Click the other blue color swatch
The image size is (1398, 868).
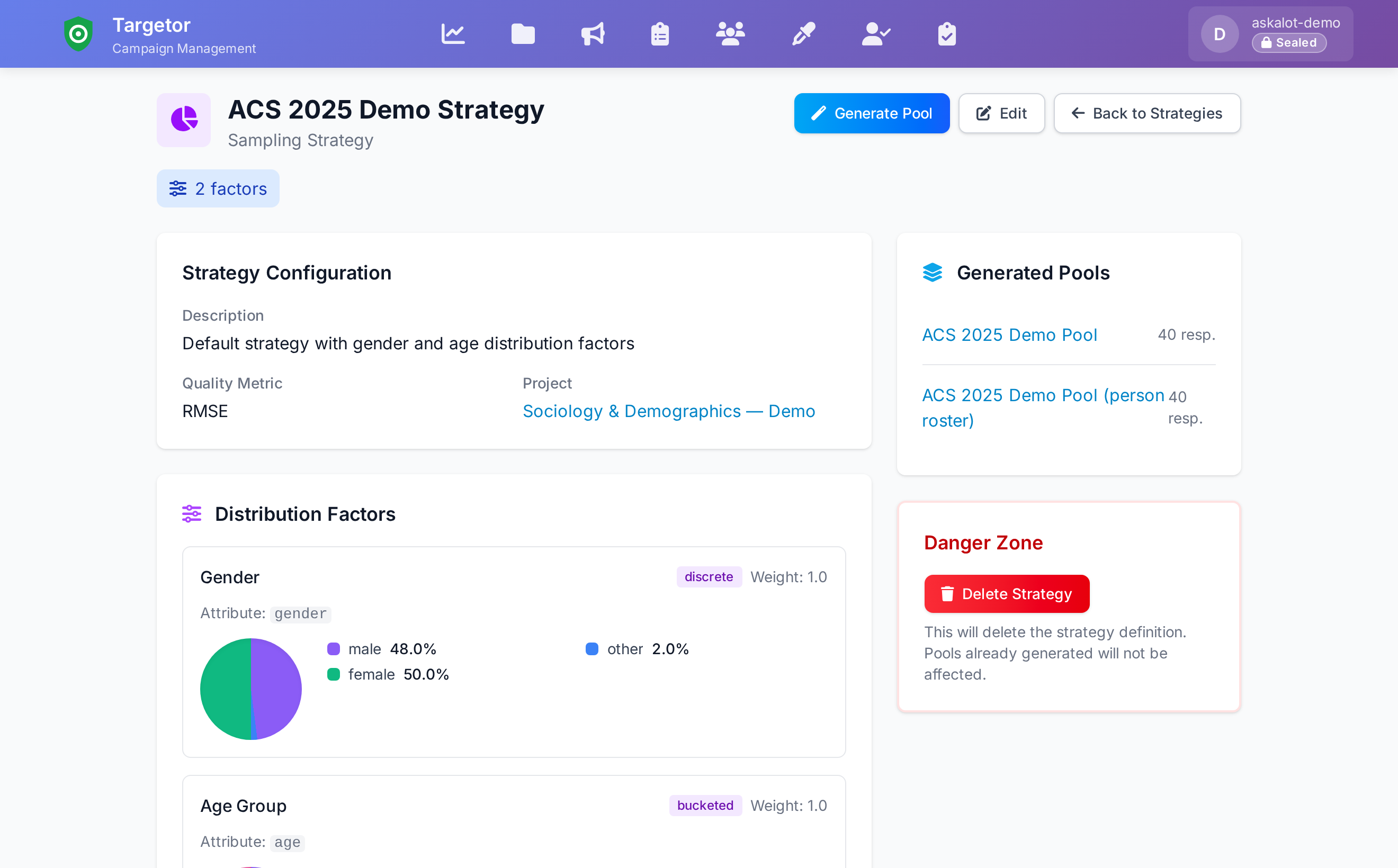(592, 649)
